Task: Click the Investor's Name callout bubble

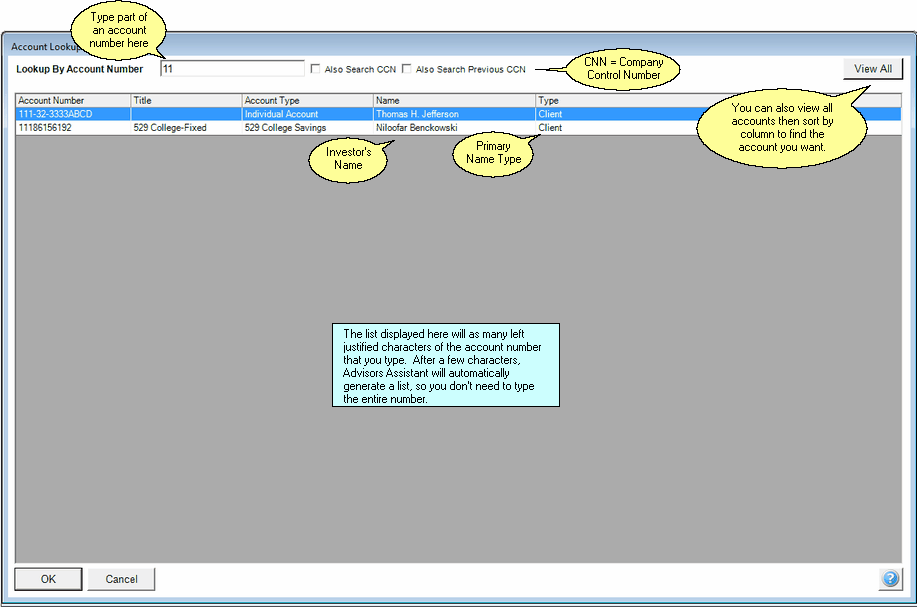Action: pyautogui.click(x=348, y=158)
